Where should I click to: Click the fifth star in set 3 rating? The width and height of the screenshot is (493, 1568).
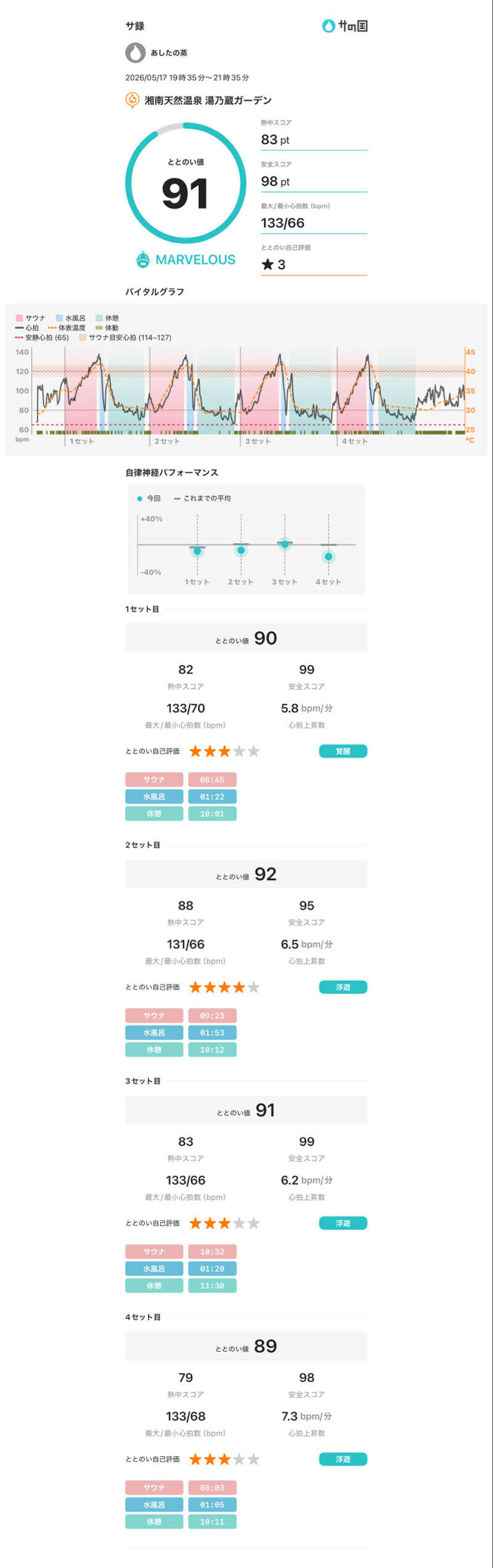253,1223
